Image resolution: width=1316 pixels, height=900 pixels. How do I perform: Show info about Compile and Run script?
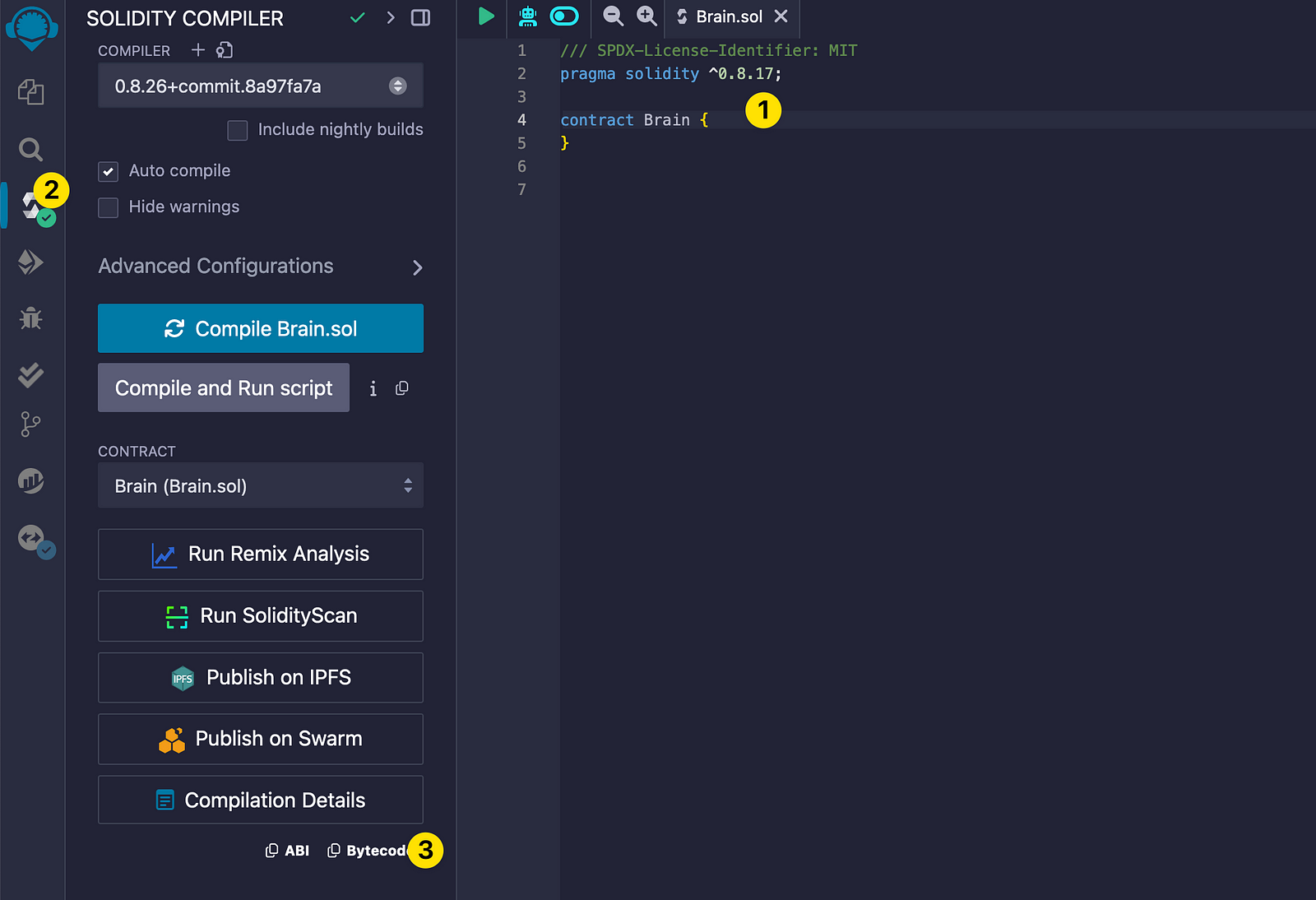tap(373, 388)
